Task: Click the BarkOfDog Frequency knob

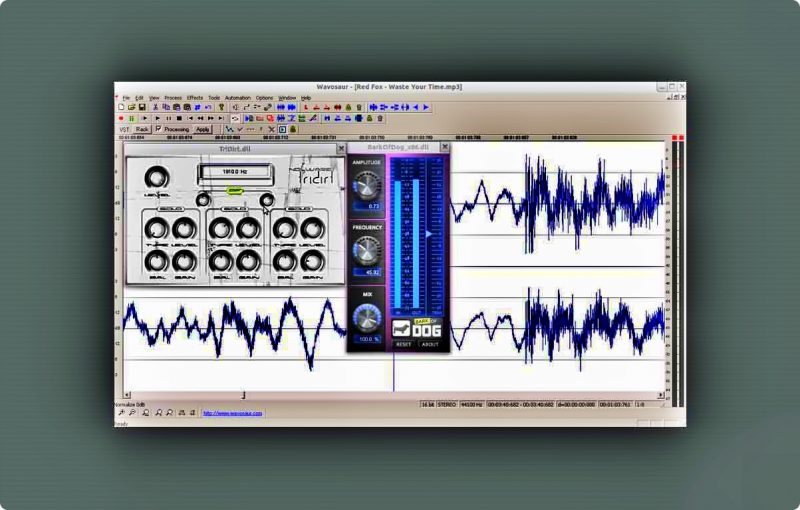Action: click(366, 251)
